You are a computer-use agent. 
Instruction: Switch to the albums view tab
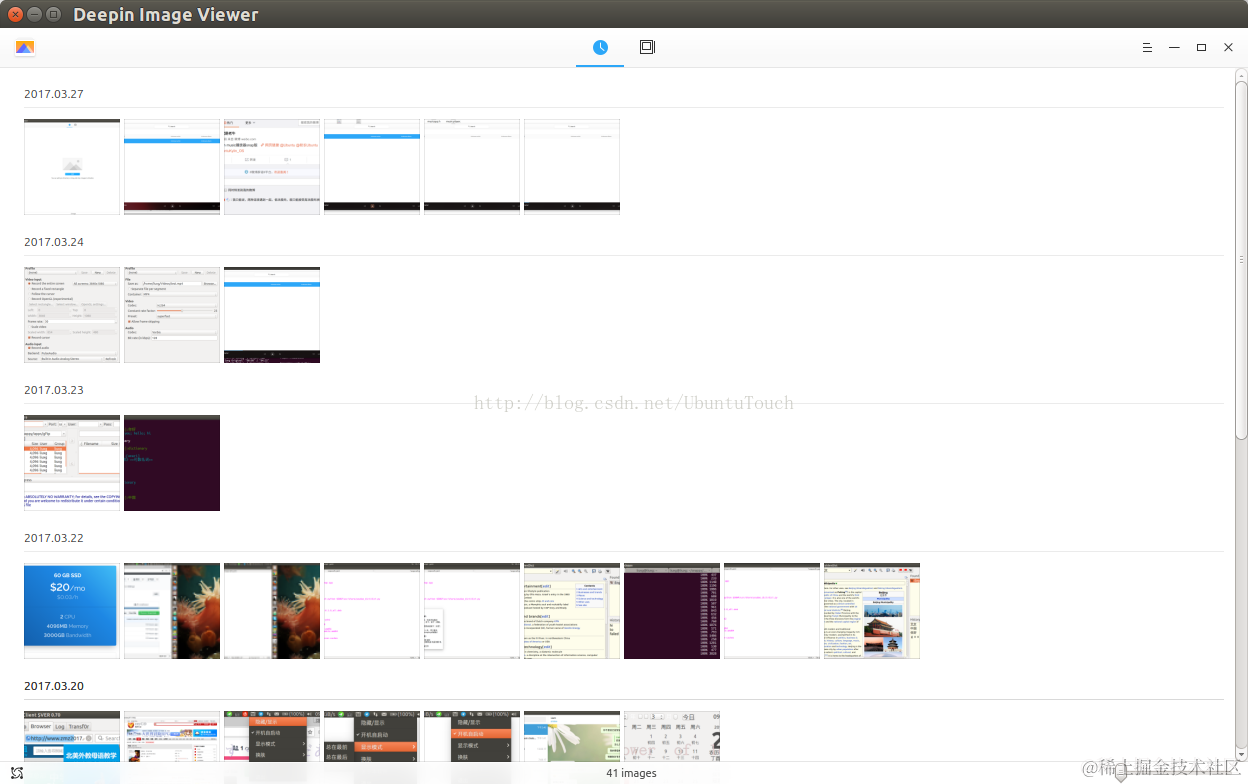647,47
